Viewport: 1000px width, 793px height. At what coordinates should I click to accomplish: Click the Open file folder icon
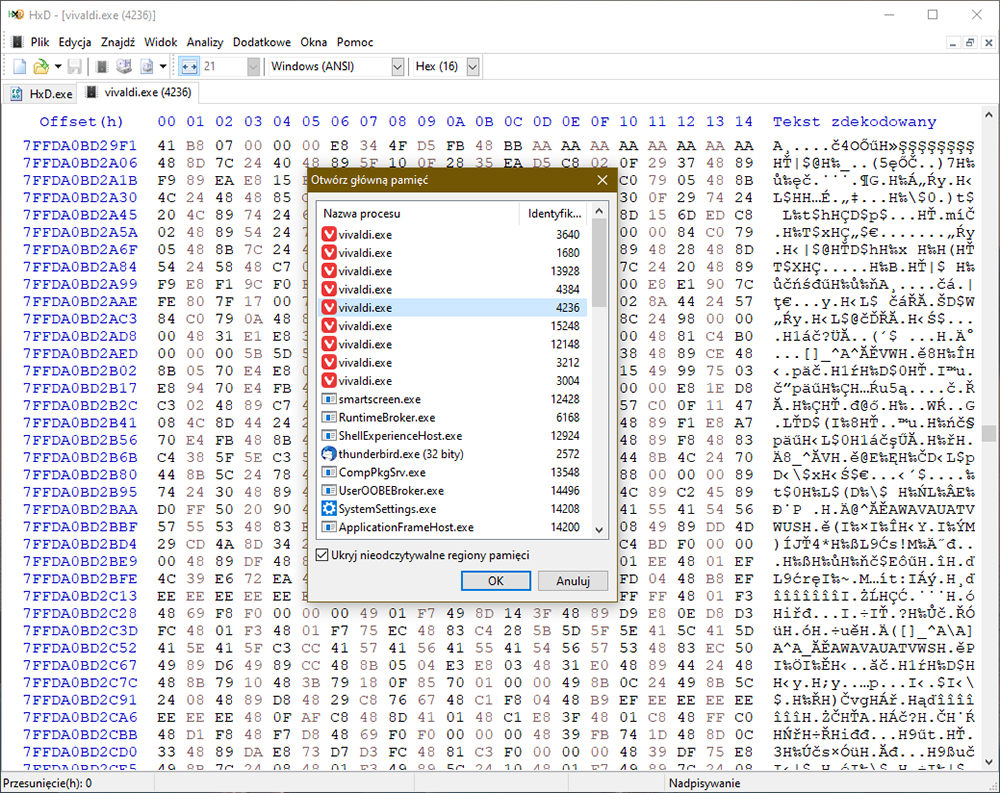(41, 66)
